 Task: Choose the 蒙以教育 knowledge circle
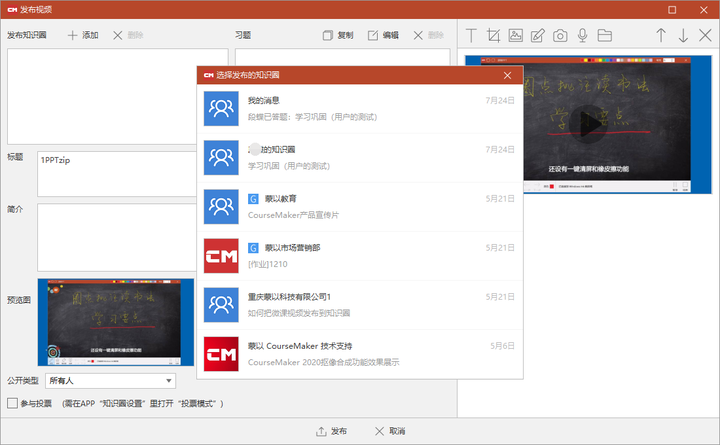point(360,207)
